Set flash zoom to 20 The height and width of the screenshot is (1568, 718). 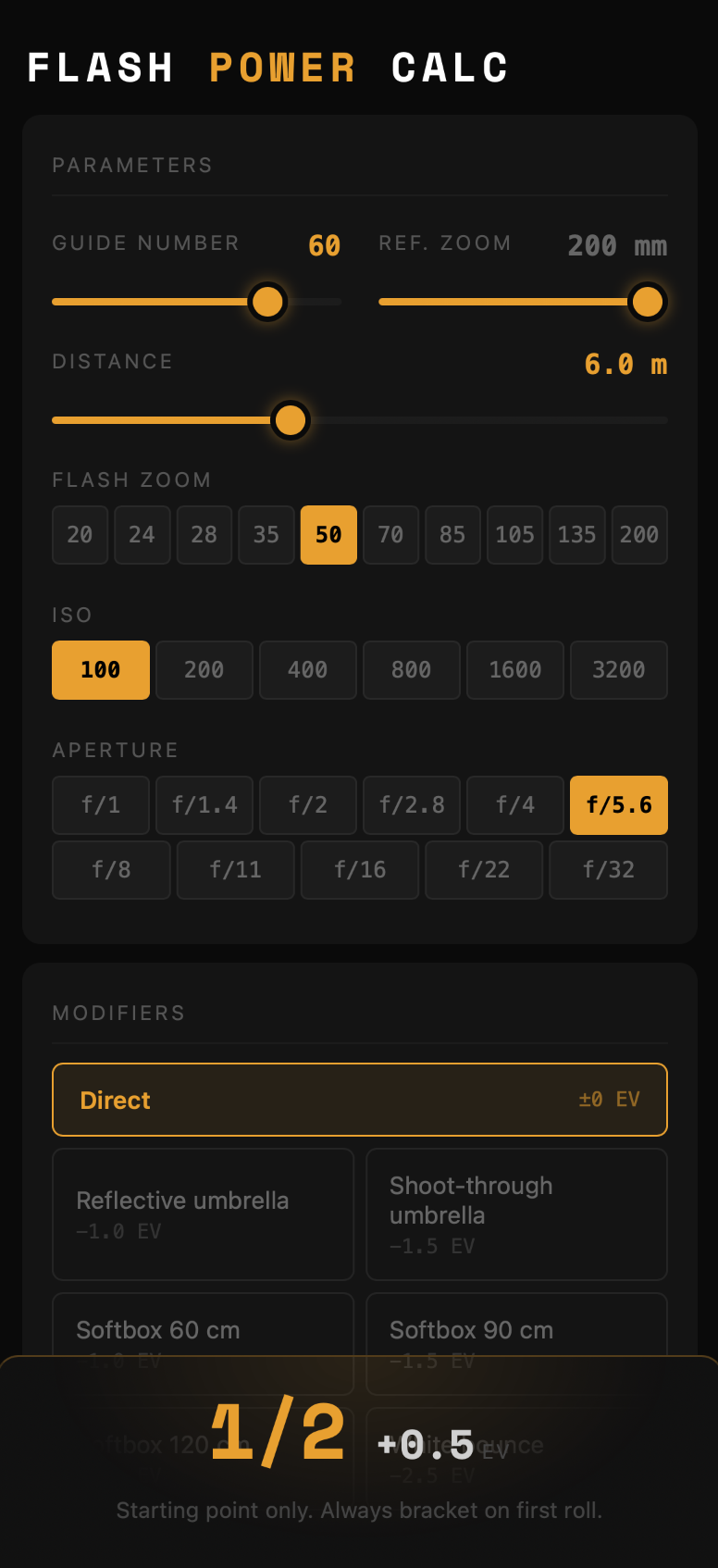pyautogui.click(x=80, y=535)
